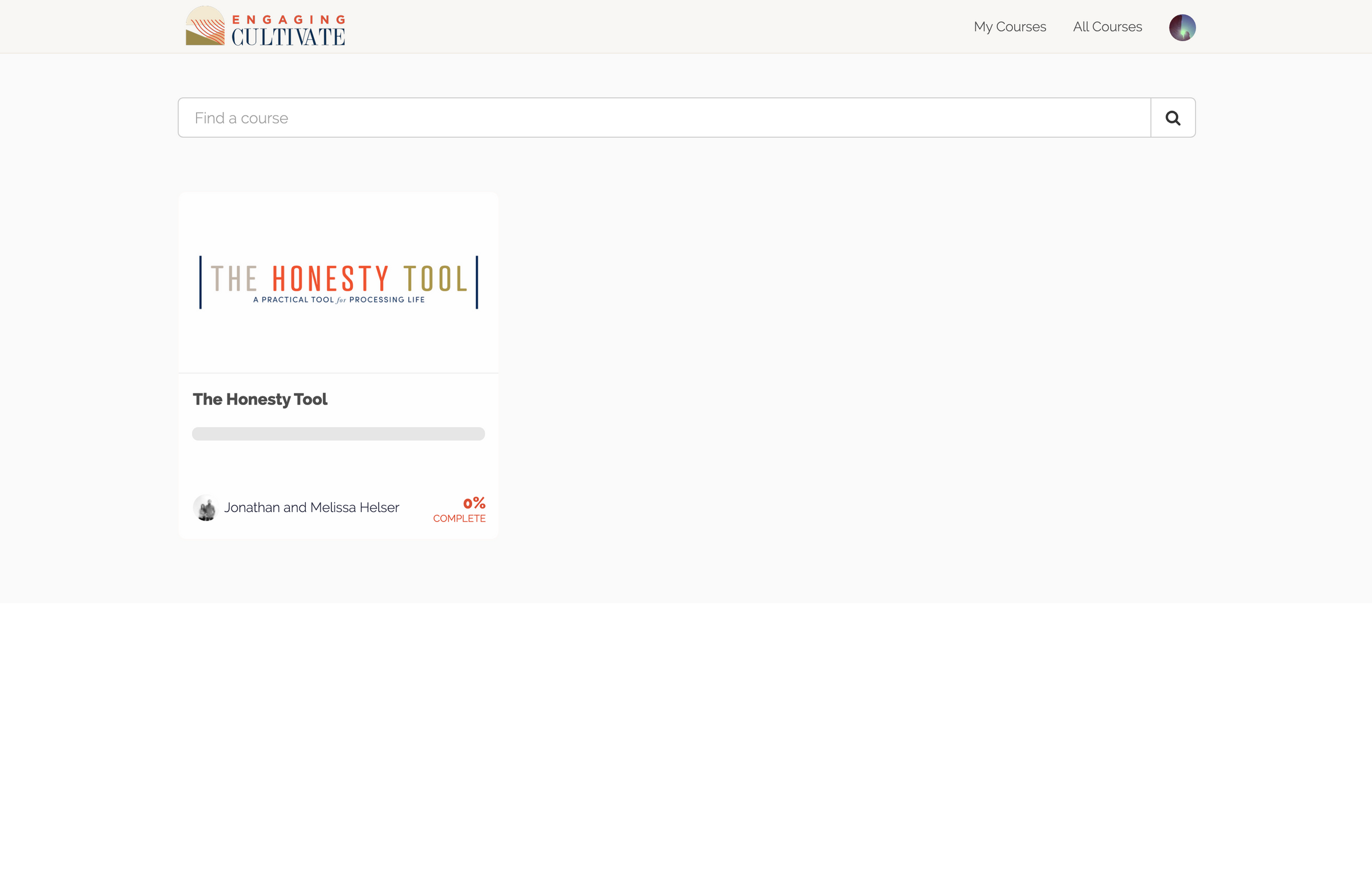Open The Honesty Tool course title
This screenshot has height=882, width=1372.
[x=260, y=399]
